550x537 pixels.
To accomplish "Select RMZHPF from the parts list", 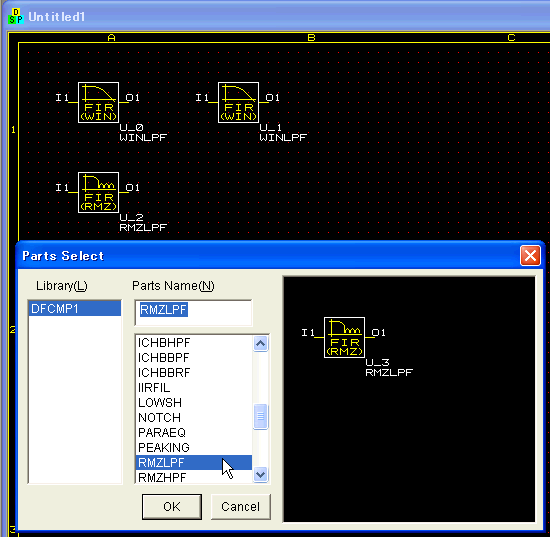I will 194,477.
